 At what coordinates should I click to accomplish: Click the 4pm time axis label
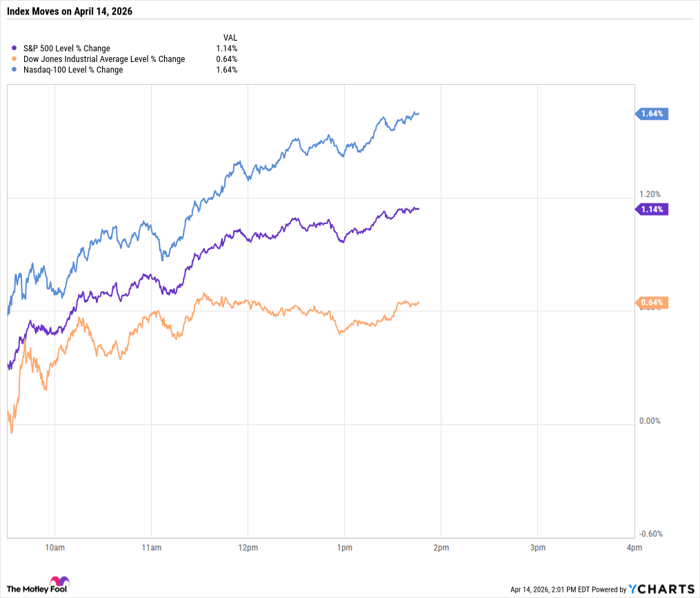633,548
